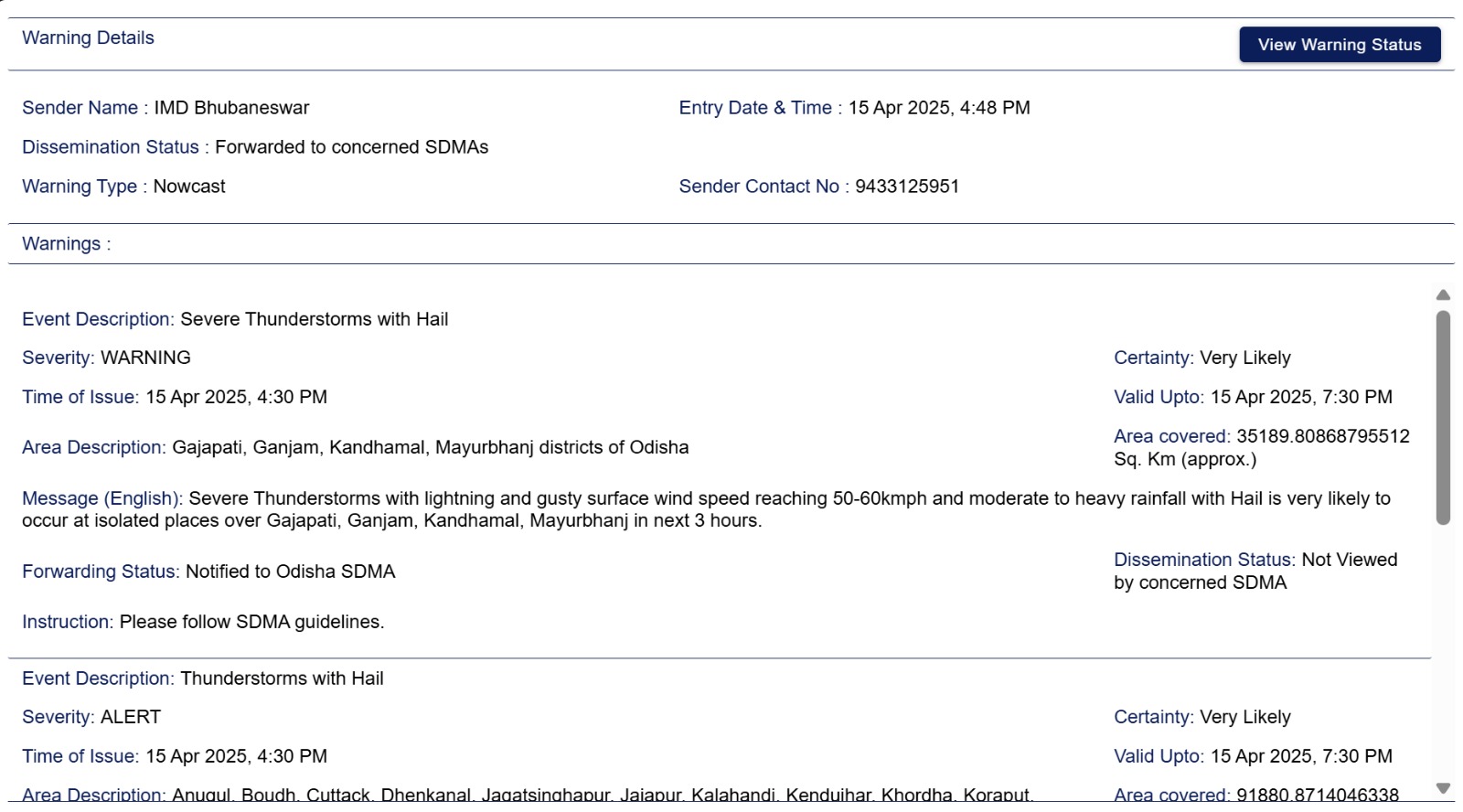Click area description Gajapati, Ganjam, Kandhamal, Mayurbhanj
The image size is (1463, 812).
430,447
